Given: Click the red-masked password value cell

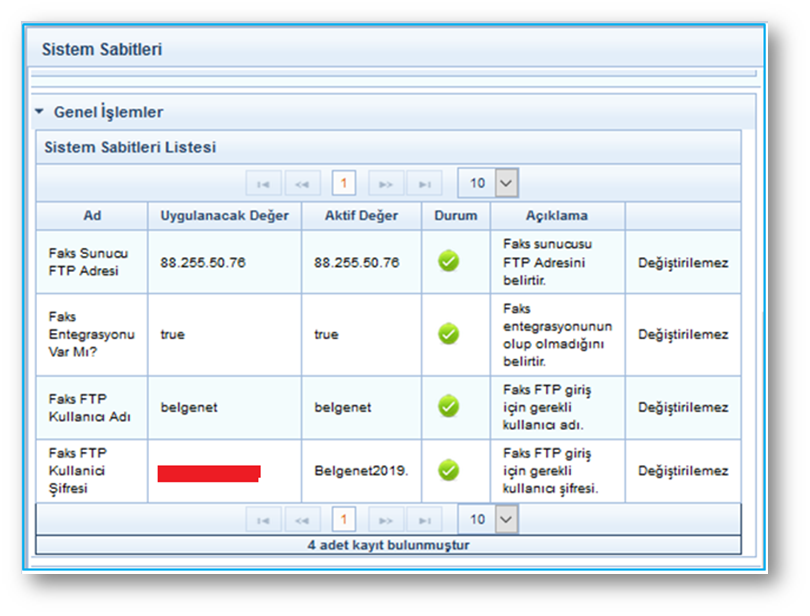Looking at the screenshot, I should click(209, 473).
